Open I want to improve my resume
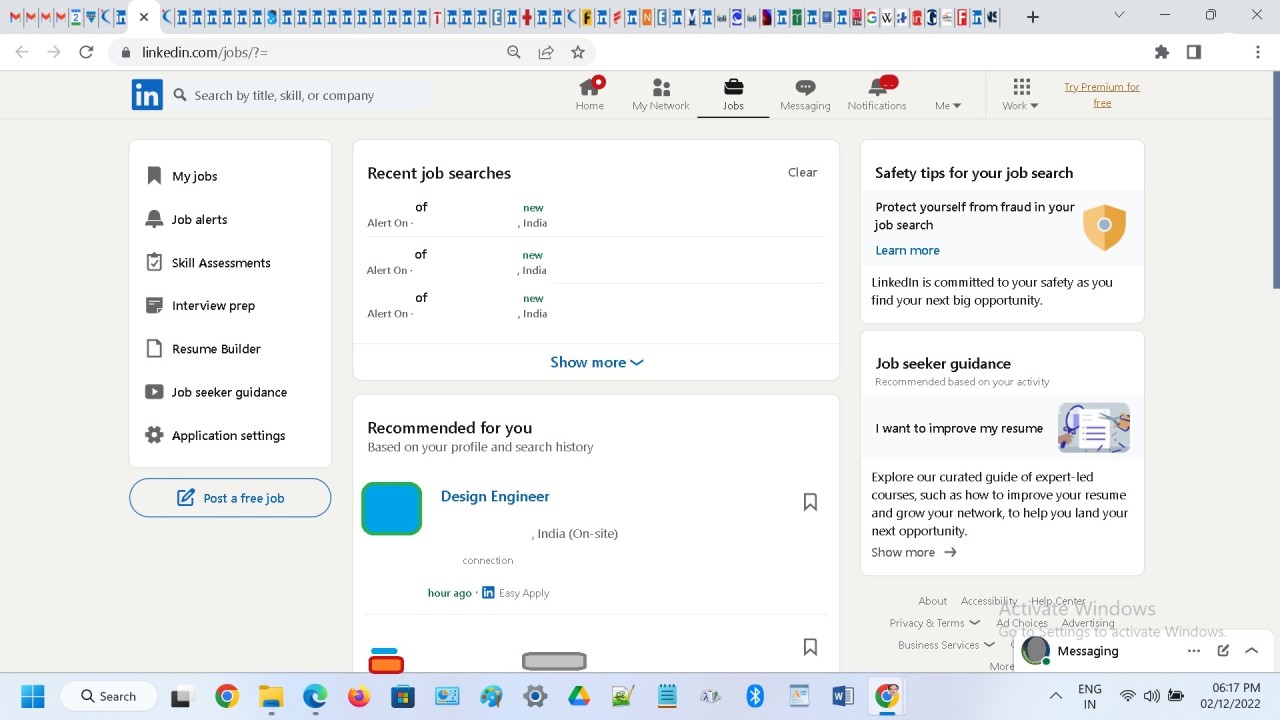1280x720 pixels. (959, 428)
